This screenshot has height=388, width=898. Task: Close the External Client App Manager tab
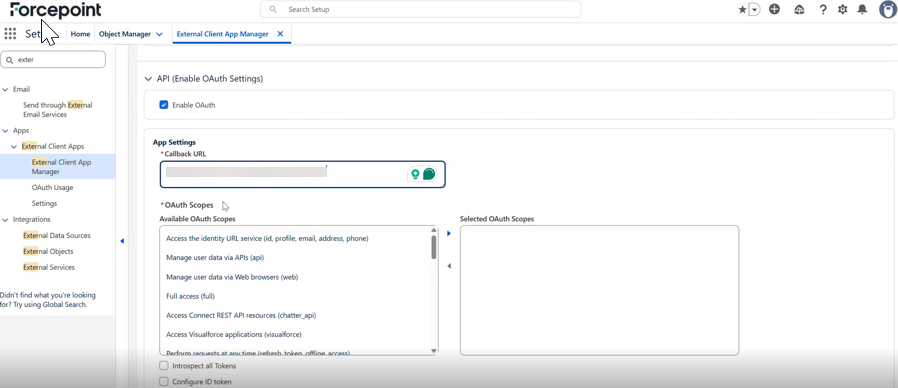(280, 34)
